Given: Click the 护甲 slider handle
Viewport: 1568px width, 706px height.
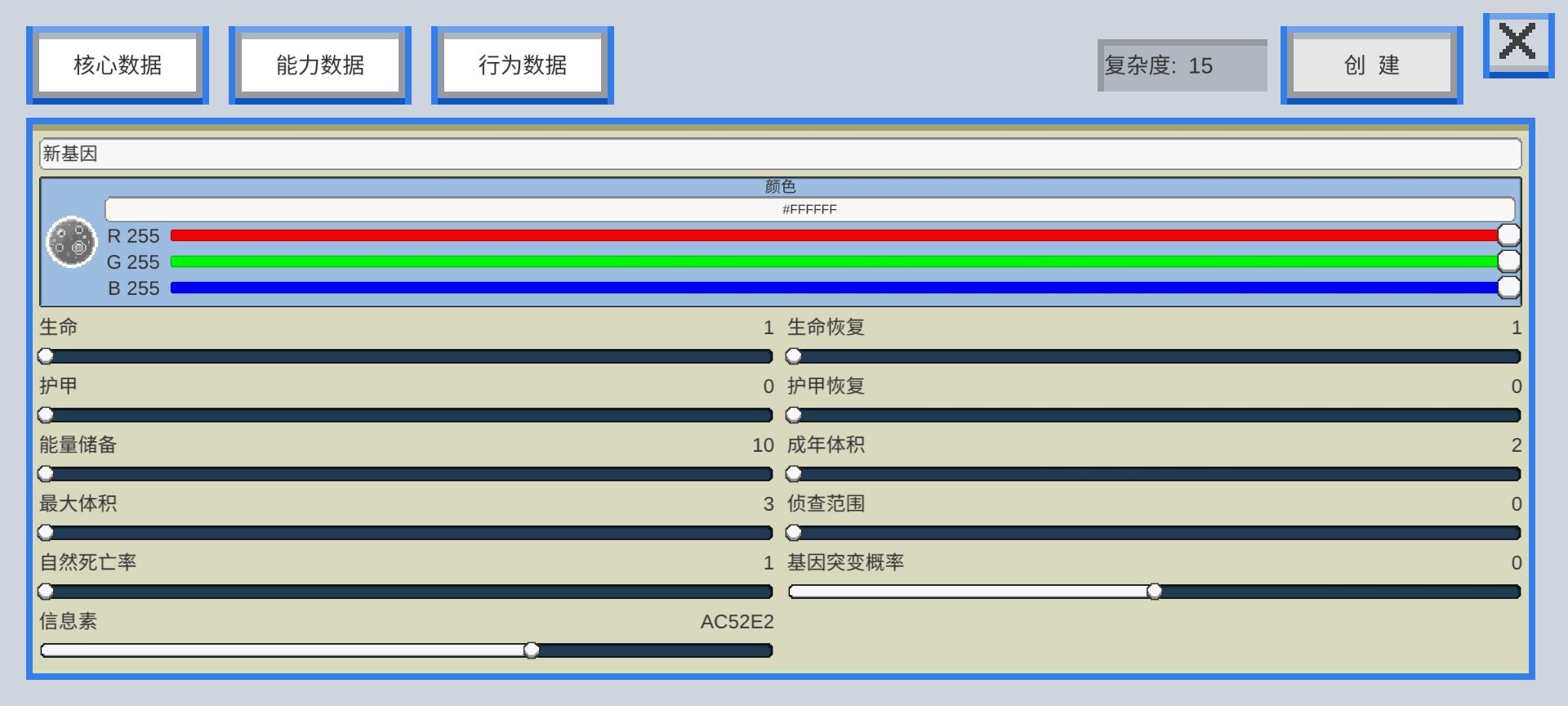Looking at the screenshot, I should (47, 415).
